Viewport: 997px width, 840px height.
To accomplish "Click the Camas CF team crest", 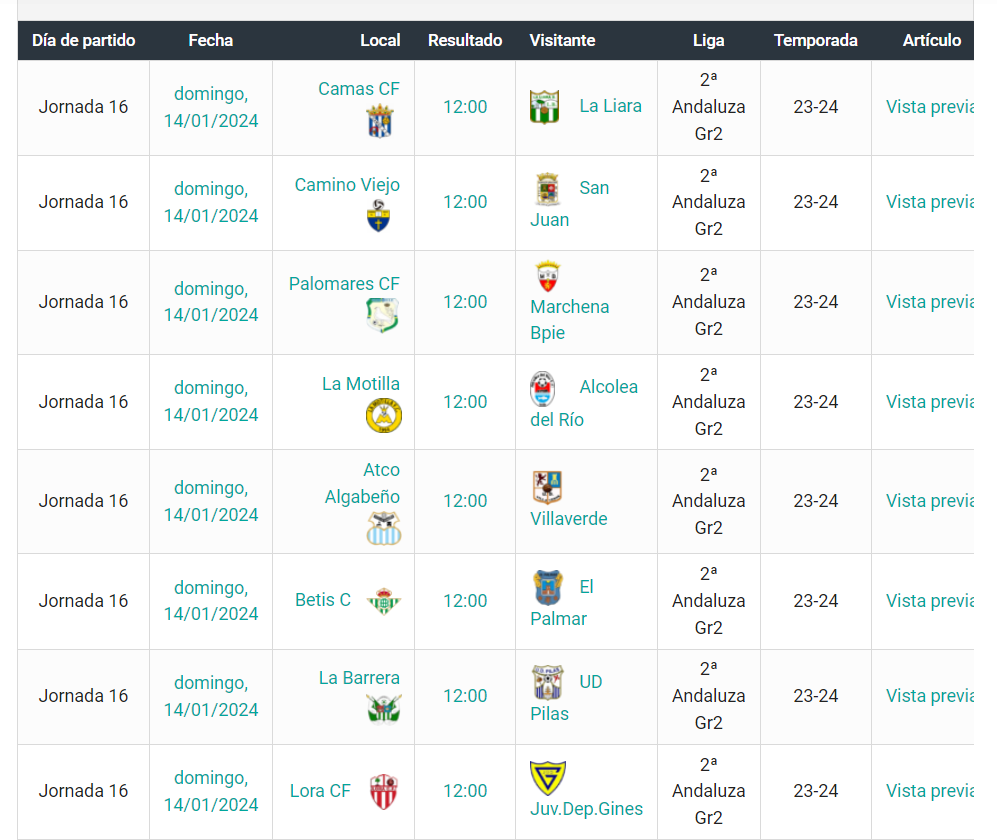I will point(383,122).
